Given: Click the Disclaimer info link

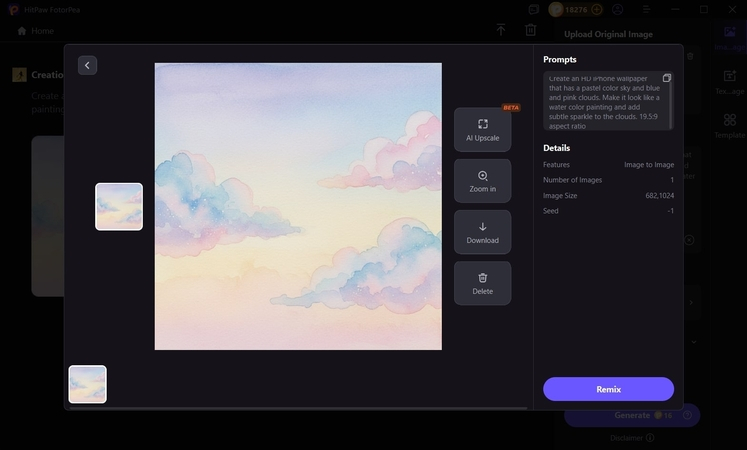Looking at the screenshot, I should (632, 438).
